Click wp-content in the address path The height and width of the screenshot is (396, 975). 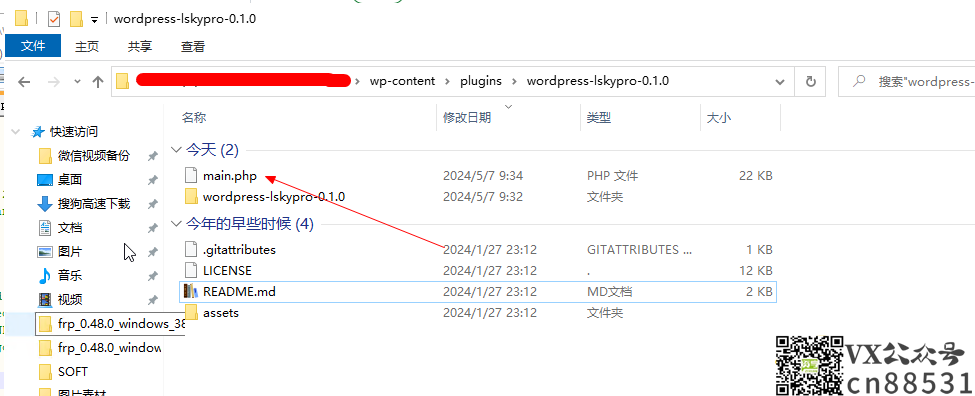pos(402,81)
